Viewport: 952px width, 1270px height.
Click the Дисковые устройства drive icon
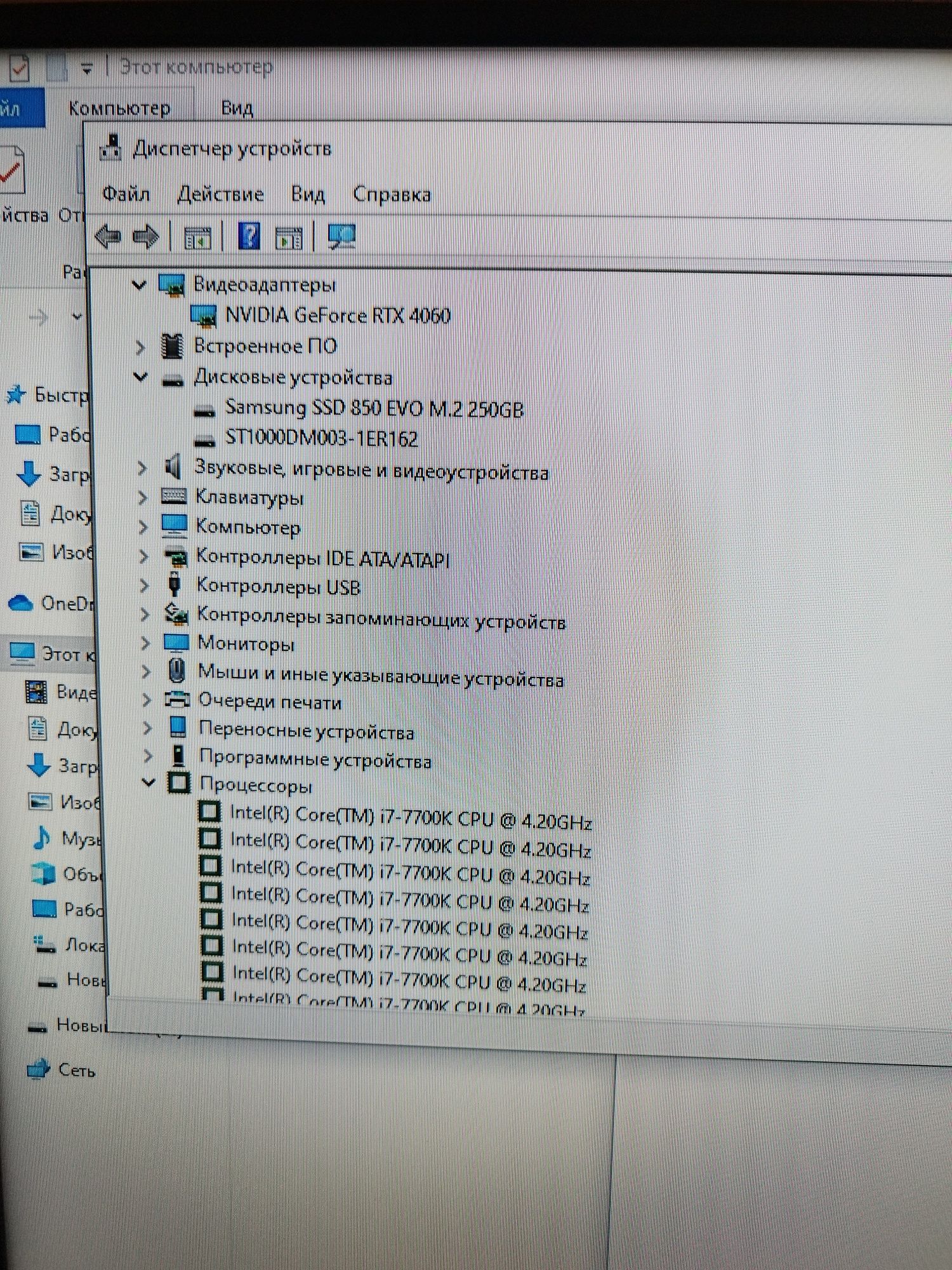pos(173,380)
